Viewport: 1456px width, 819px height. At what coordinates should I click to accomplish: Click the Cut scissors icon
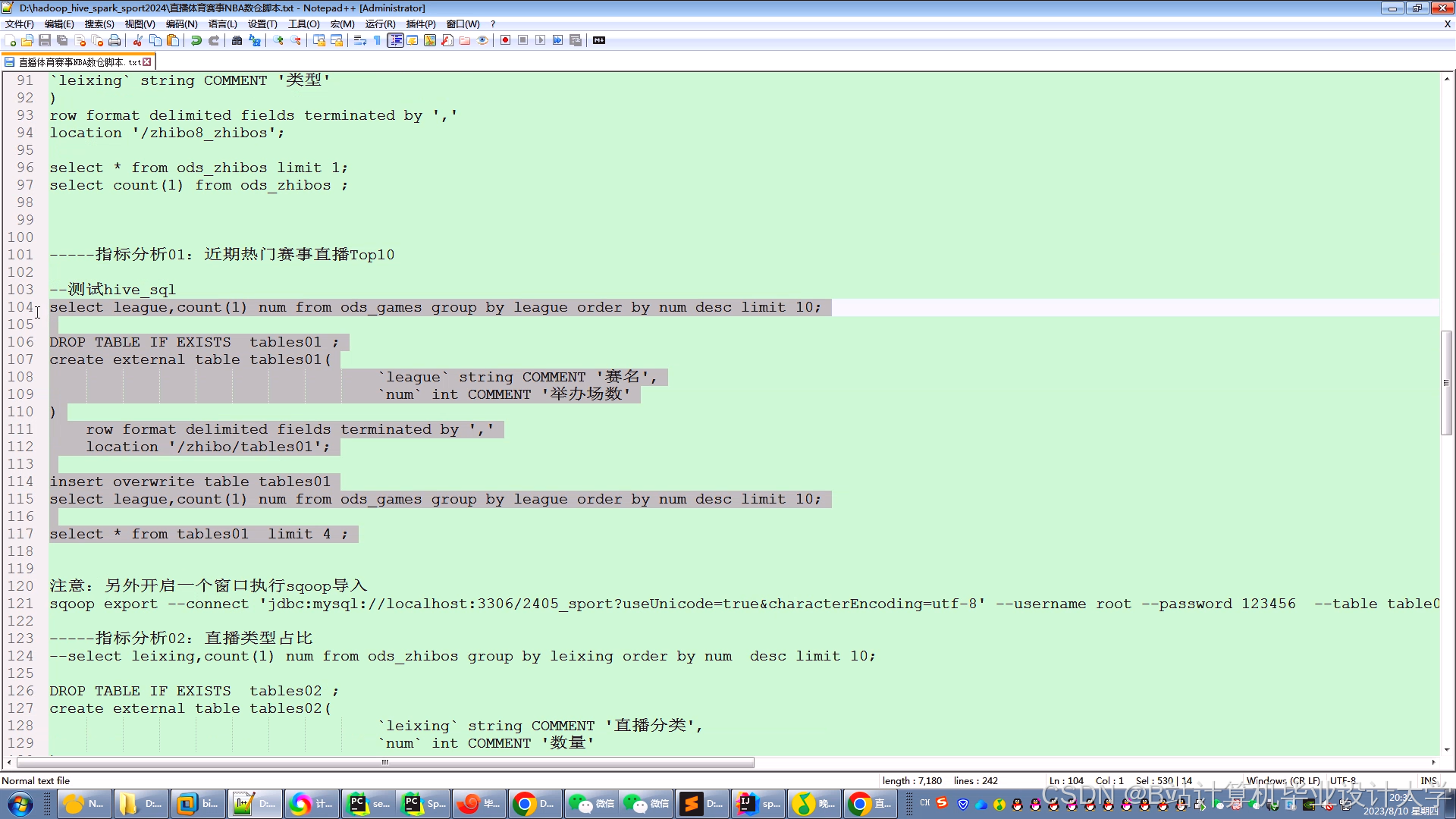coord(138,40)
